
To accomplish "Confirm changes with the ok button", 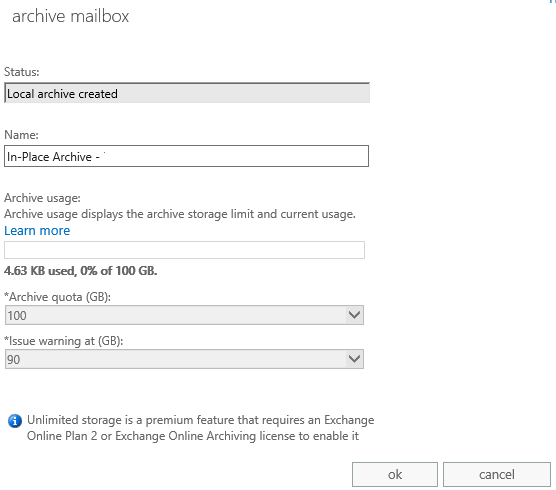I will click(x=395, y=474).
